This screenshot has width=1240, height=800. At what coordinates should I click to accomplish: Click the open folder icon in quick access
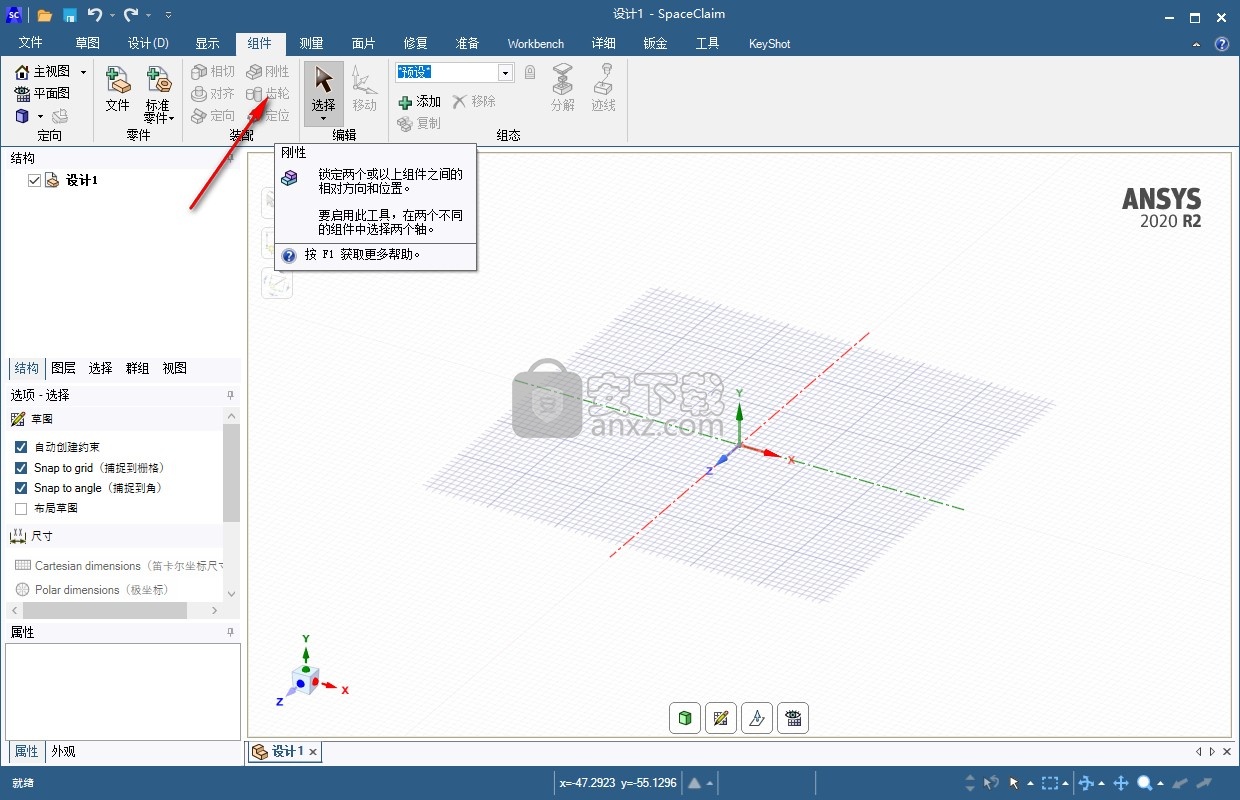[45, 15]
